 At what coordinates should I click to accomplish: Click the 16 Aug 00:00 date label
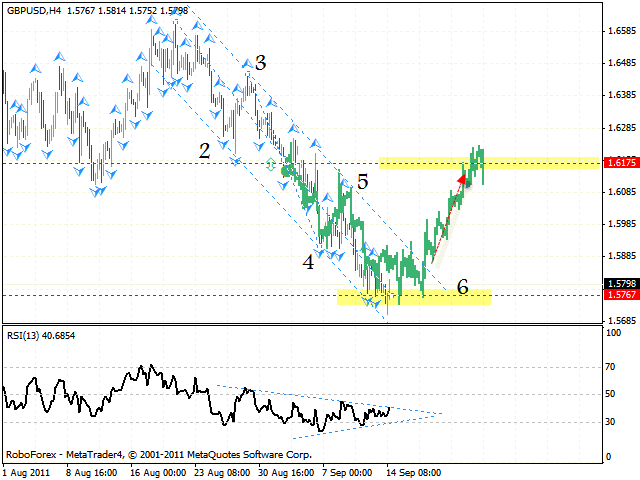tap(159, 471)
